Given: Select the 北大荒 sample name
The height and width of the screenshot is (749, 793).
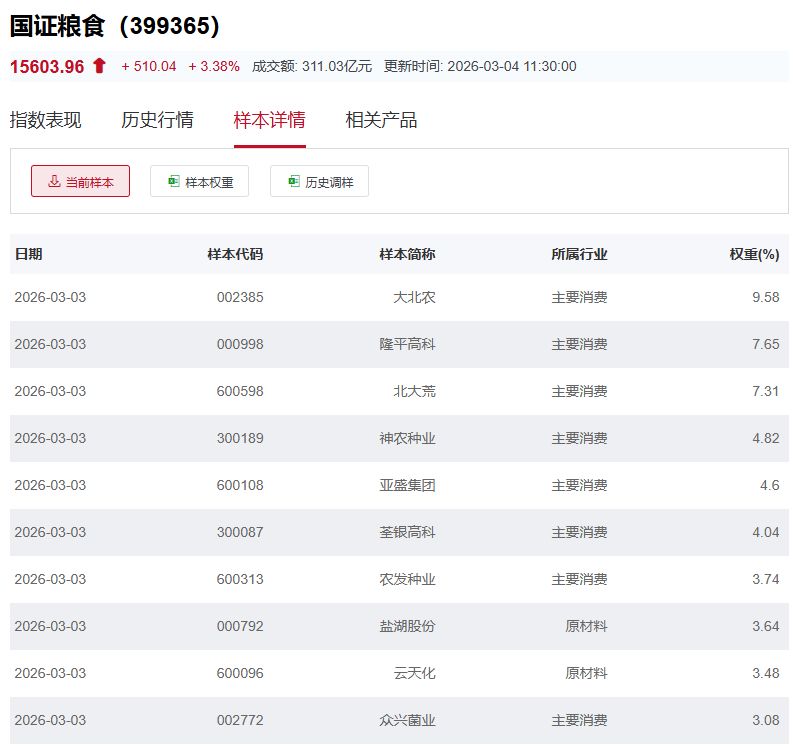Looking at the screenshot, I should coord(414,391).
